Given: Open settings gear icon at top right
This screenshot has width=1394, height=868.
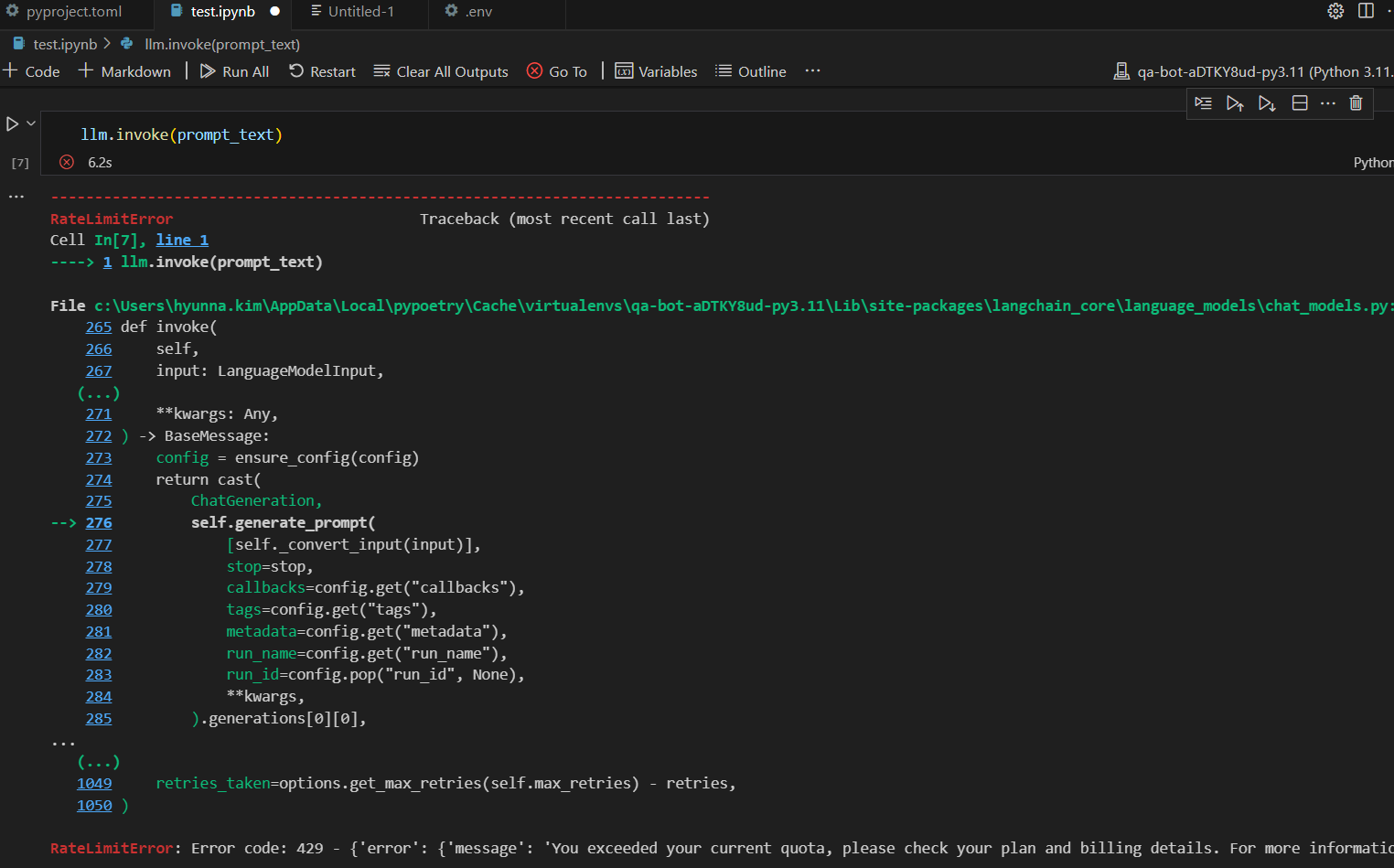Looking at the screenshot, I should [x=1335, y=11].
